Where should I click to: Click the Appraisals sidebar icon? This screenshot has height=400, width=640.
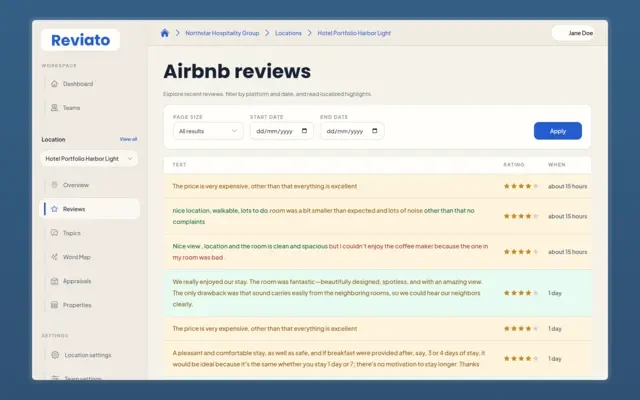click(x=54, y=281)
